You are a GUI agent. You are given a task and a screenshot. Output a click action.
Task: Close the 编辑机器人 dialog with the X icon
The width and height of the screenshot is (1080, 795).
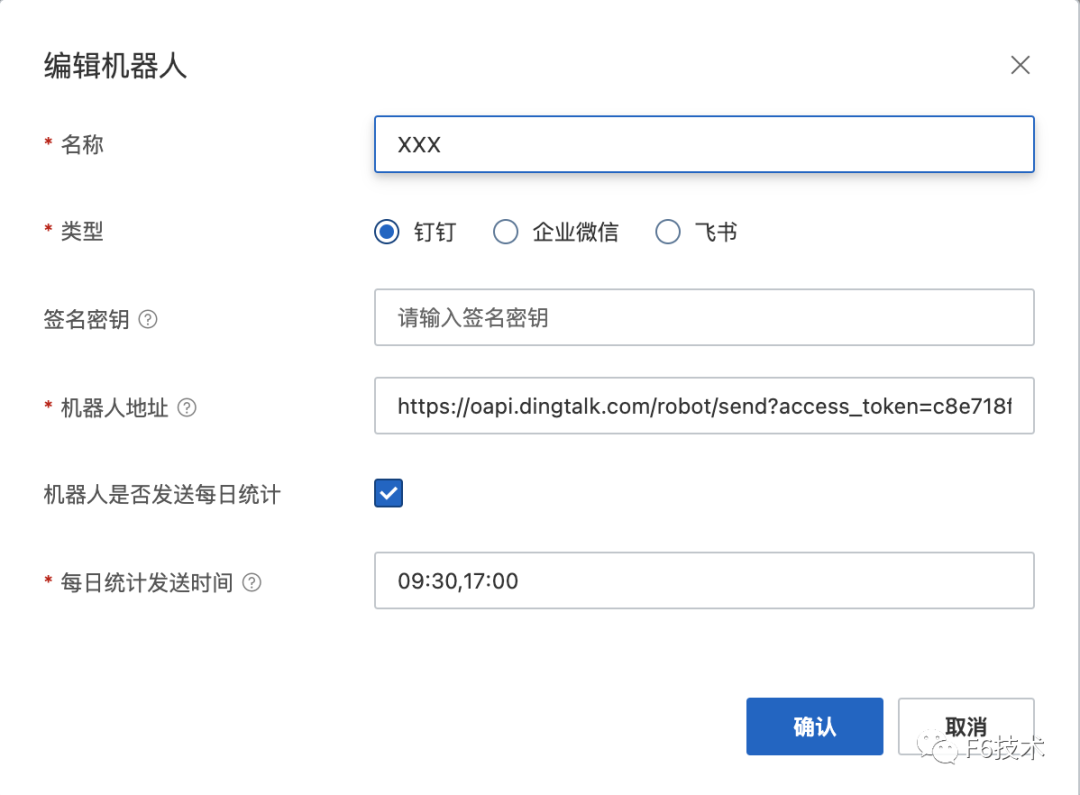[x=1019, y=66]
